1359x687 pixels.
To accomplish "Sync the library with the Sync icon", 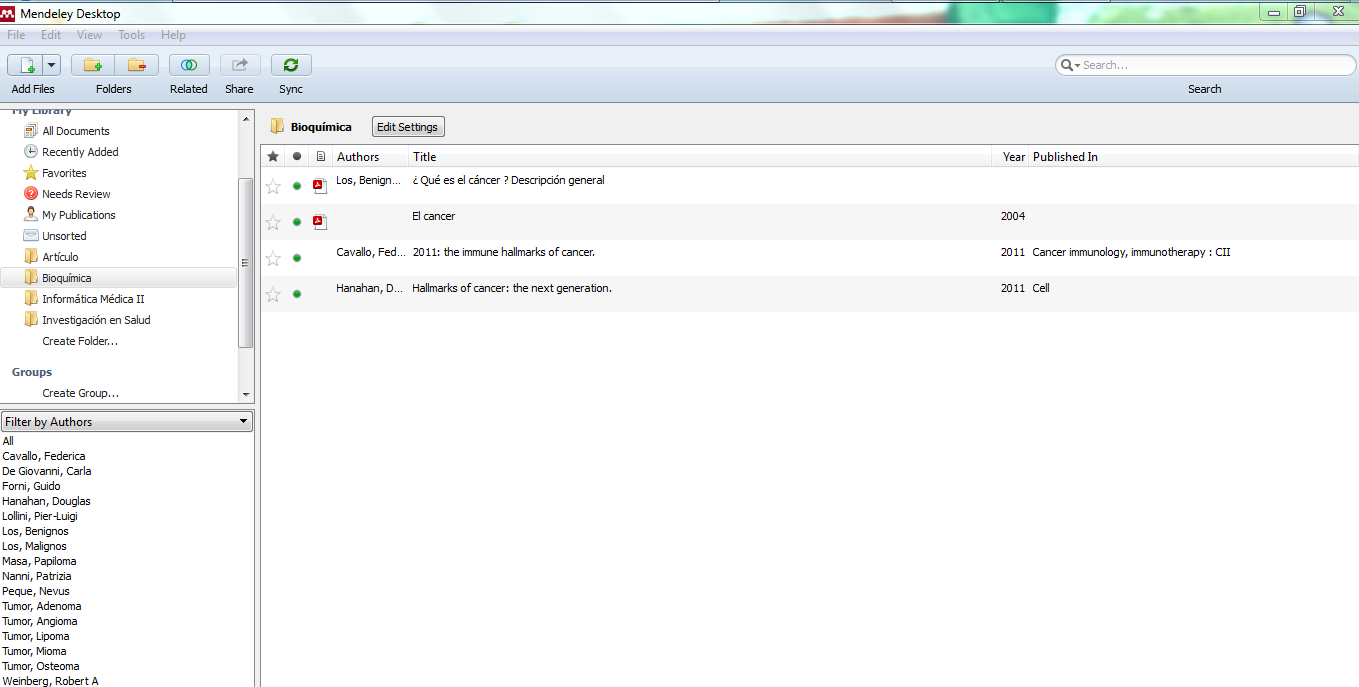I will tap(291, 65).
